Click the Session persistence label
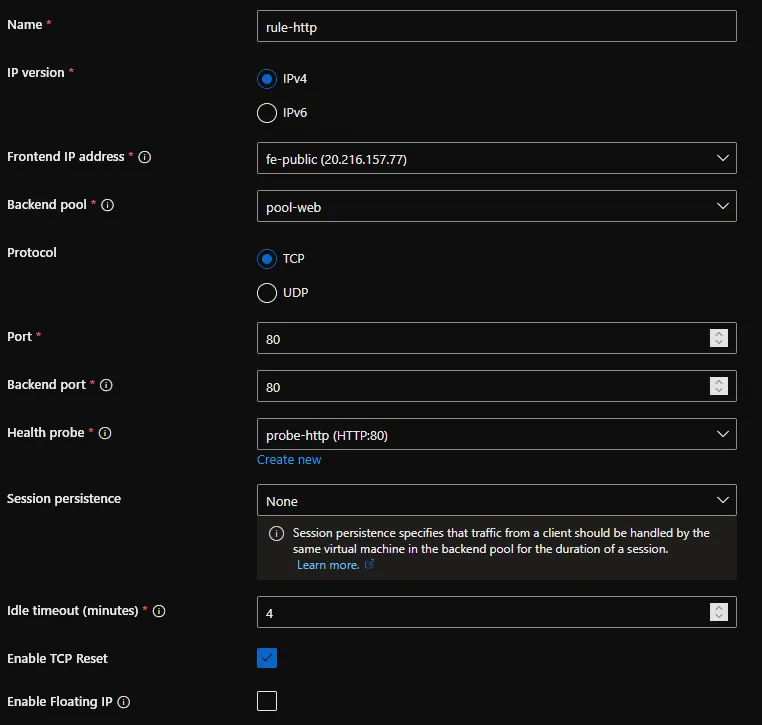 (x=64, y=499)
